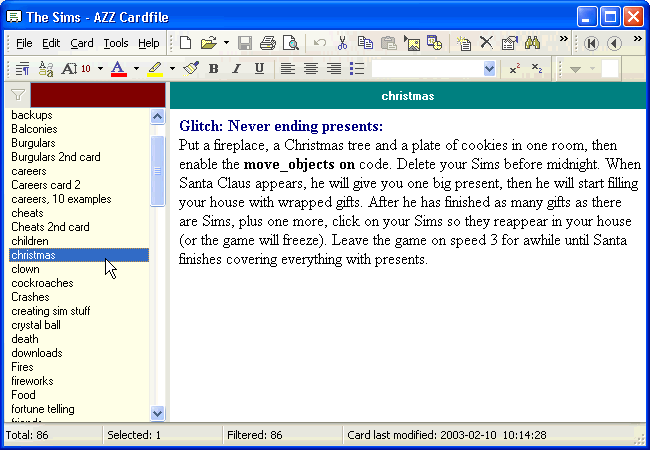
Task: Select the format painter brush
Action: coord(191,68)
